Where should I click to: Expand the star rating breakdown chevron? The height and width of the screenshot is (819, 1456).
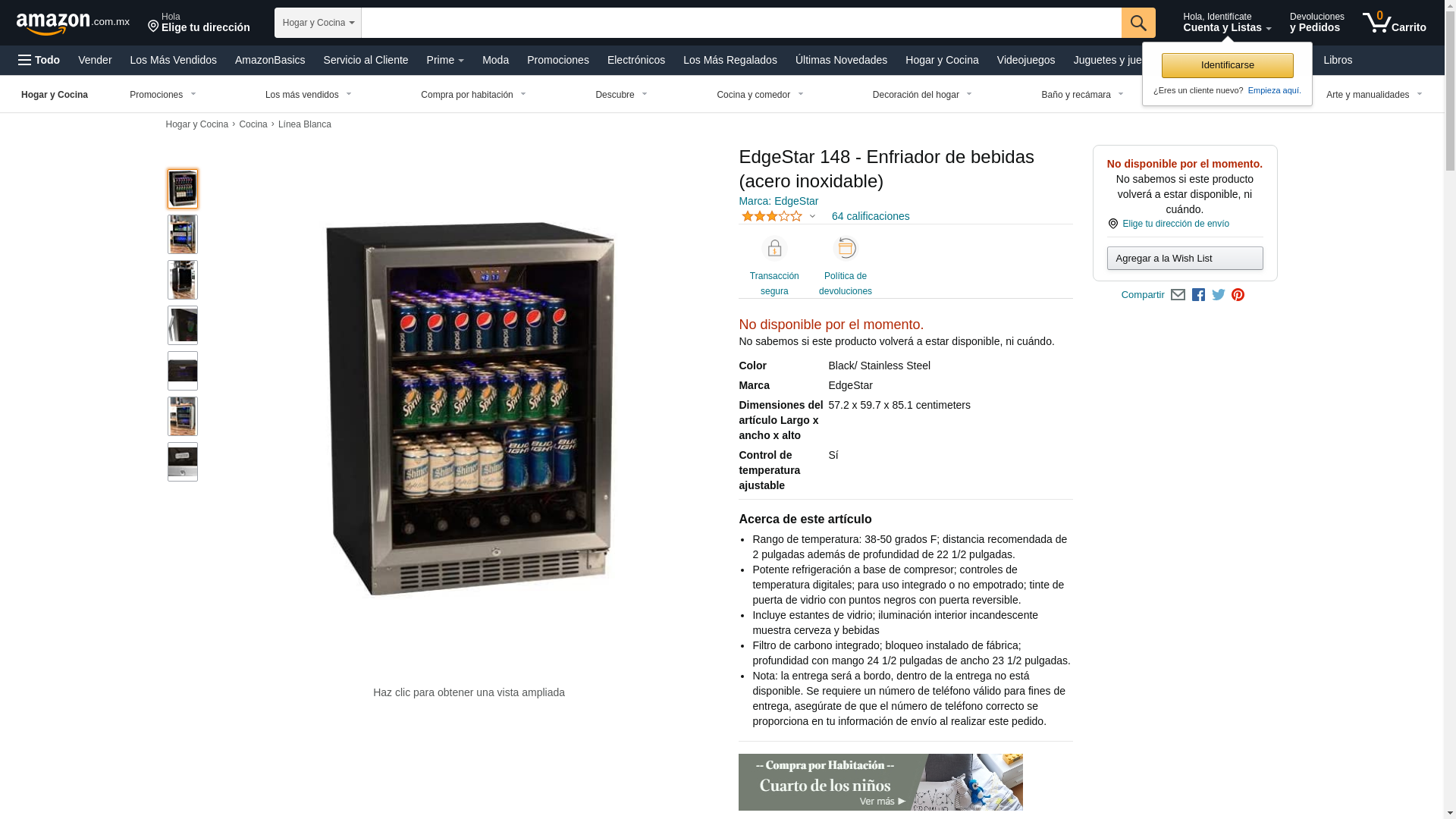coord(812,217)
